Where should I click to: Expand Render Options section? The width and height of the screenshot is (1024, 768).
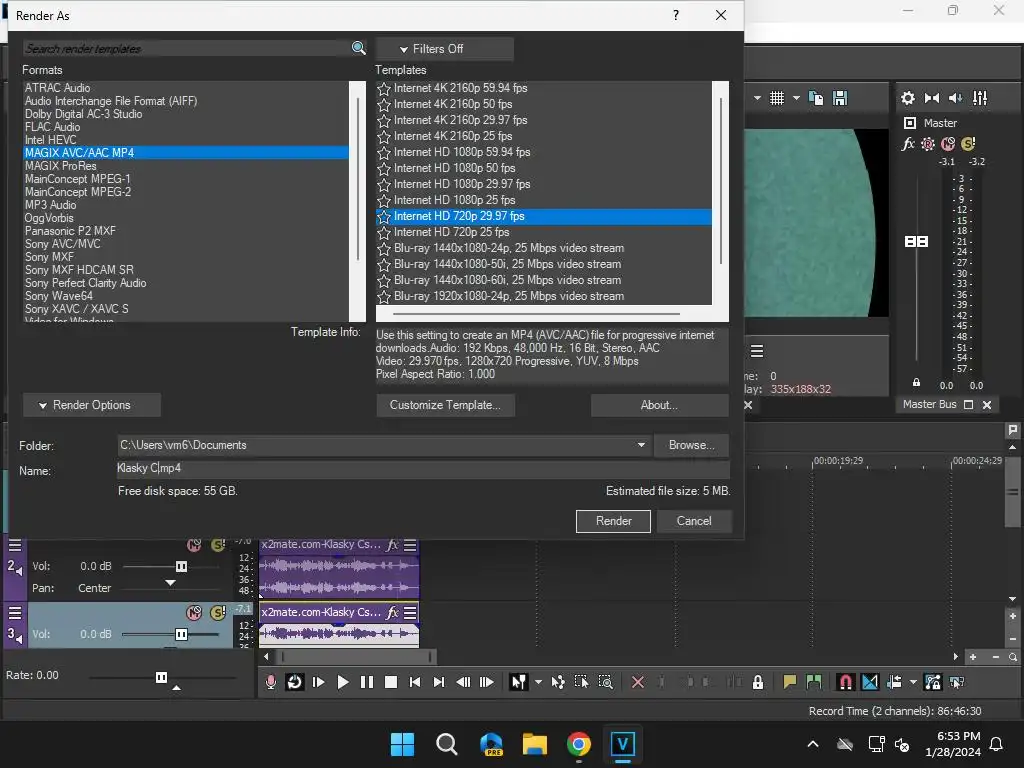click(x=91, y=405)
